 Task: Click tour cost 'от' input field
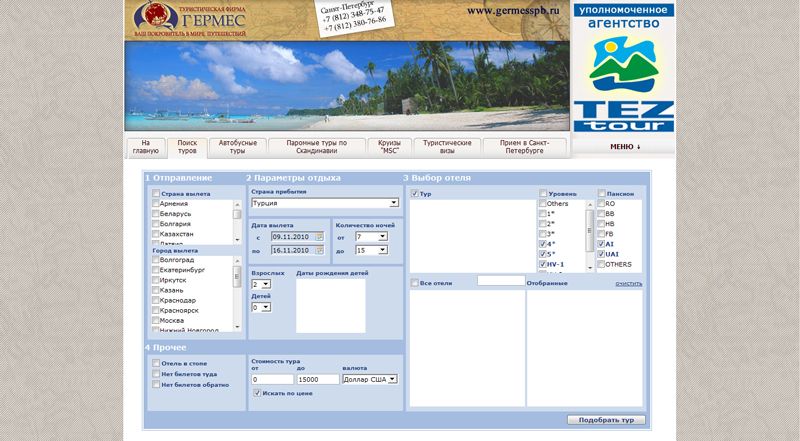pos(272,379)
